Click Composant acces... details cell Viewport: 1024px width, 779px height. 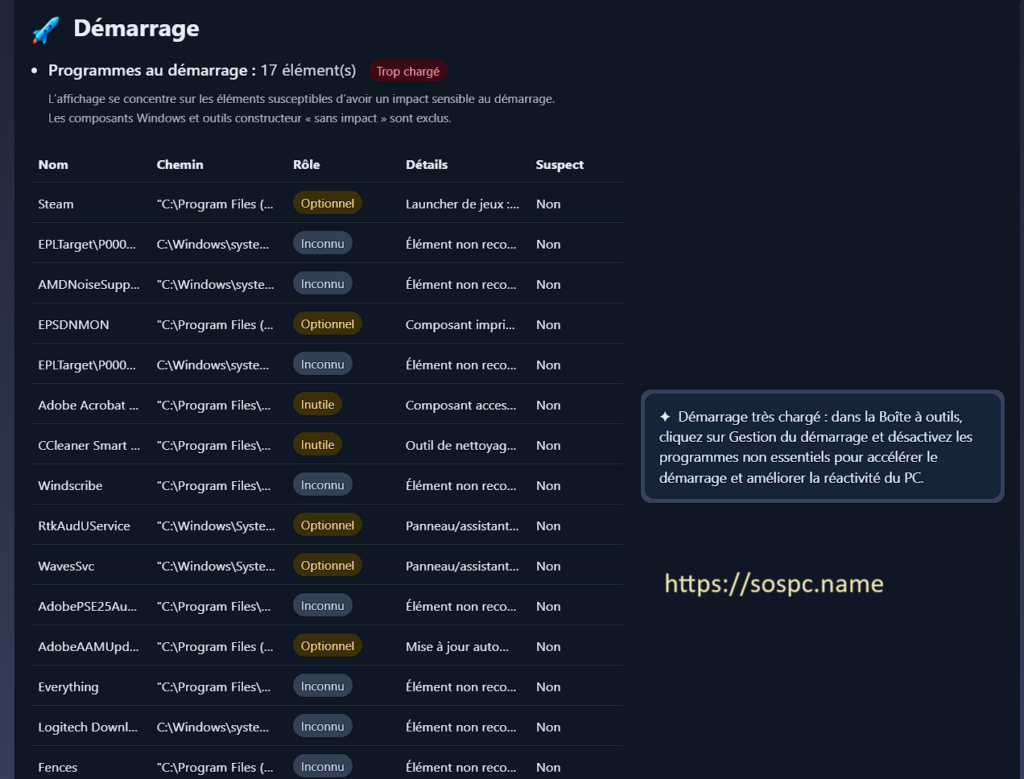[x=460, y=405]
